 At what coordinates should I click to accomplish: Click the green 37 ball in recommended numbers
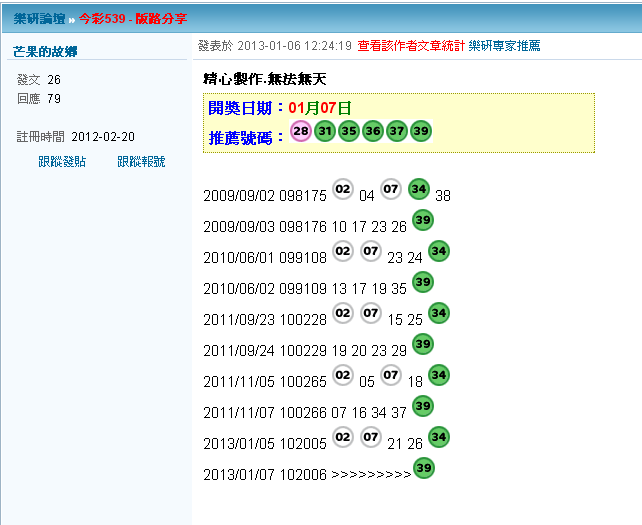pos(397,132)
